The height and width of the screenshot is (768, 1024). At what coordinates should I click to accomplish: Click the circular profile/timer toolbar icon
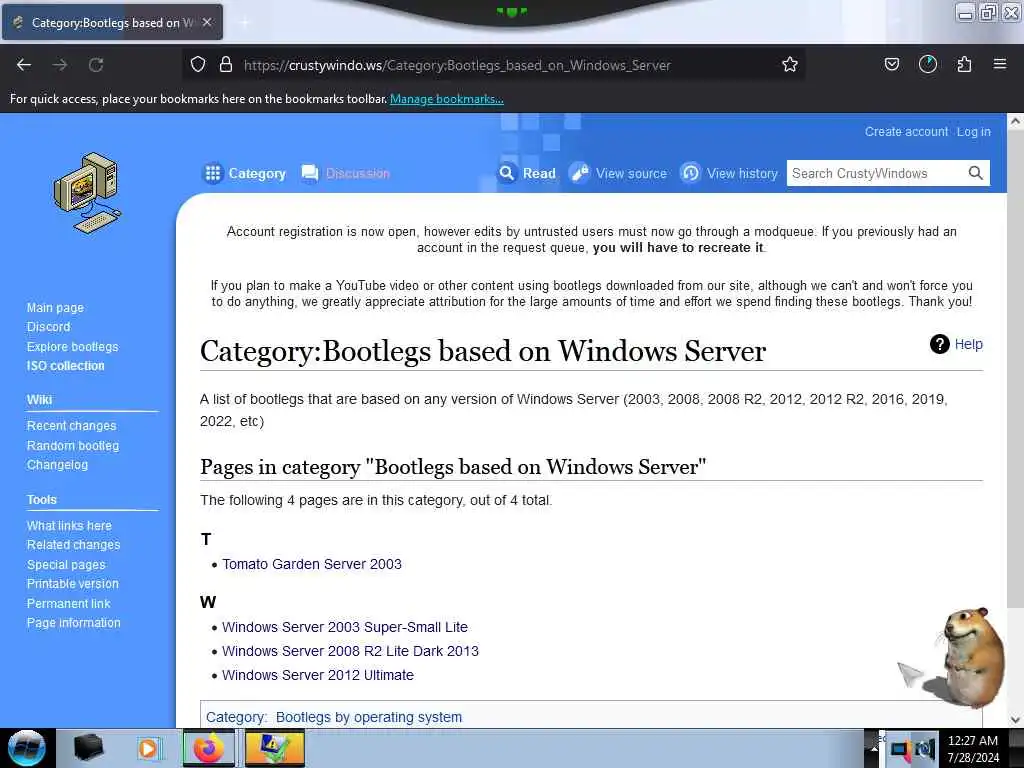pos(927,64)
